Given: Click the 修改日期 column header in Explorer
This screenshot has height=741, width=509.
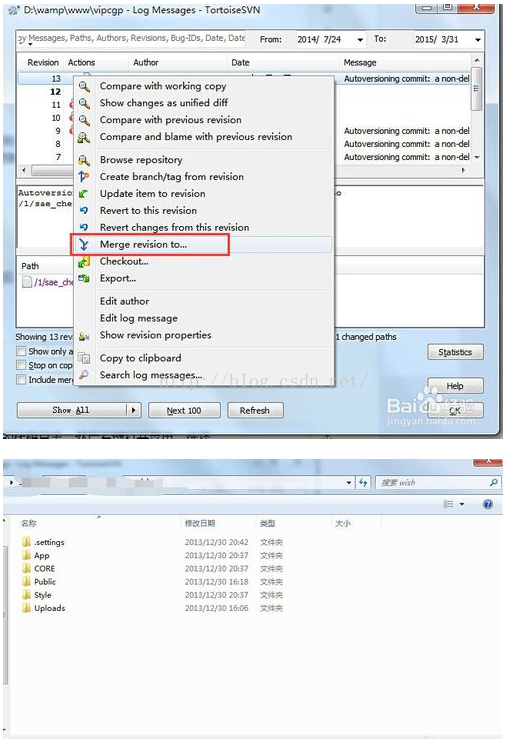Looking at the screenshot, I should coord(217,523).
